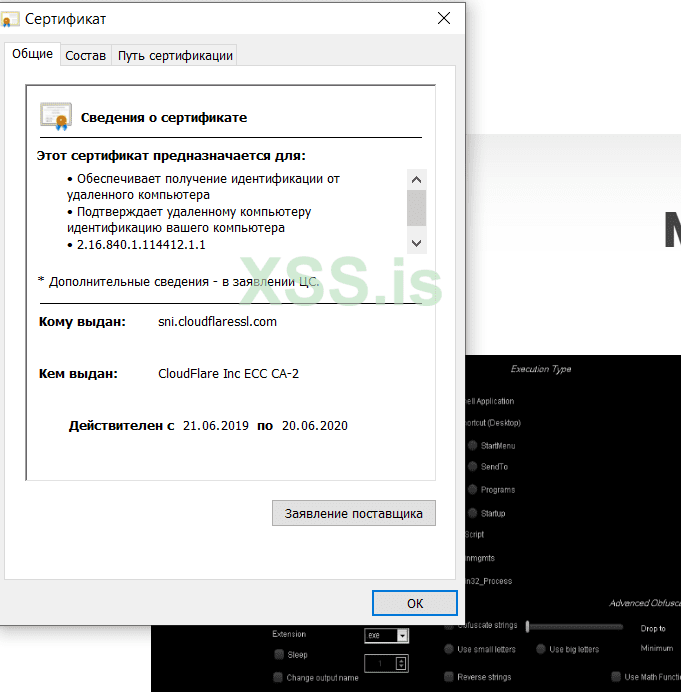681x692 pixels.
Task: Click the purposes list scrollbar thumb
Action: click(x=416, y=208)
